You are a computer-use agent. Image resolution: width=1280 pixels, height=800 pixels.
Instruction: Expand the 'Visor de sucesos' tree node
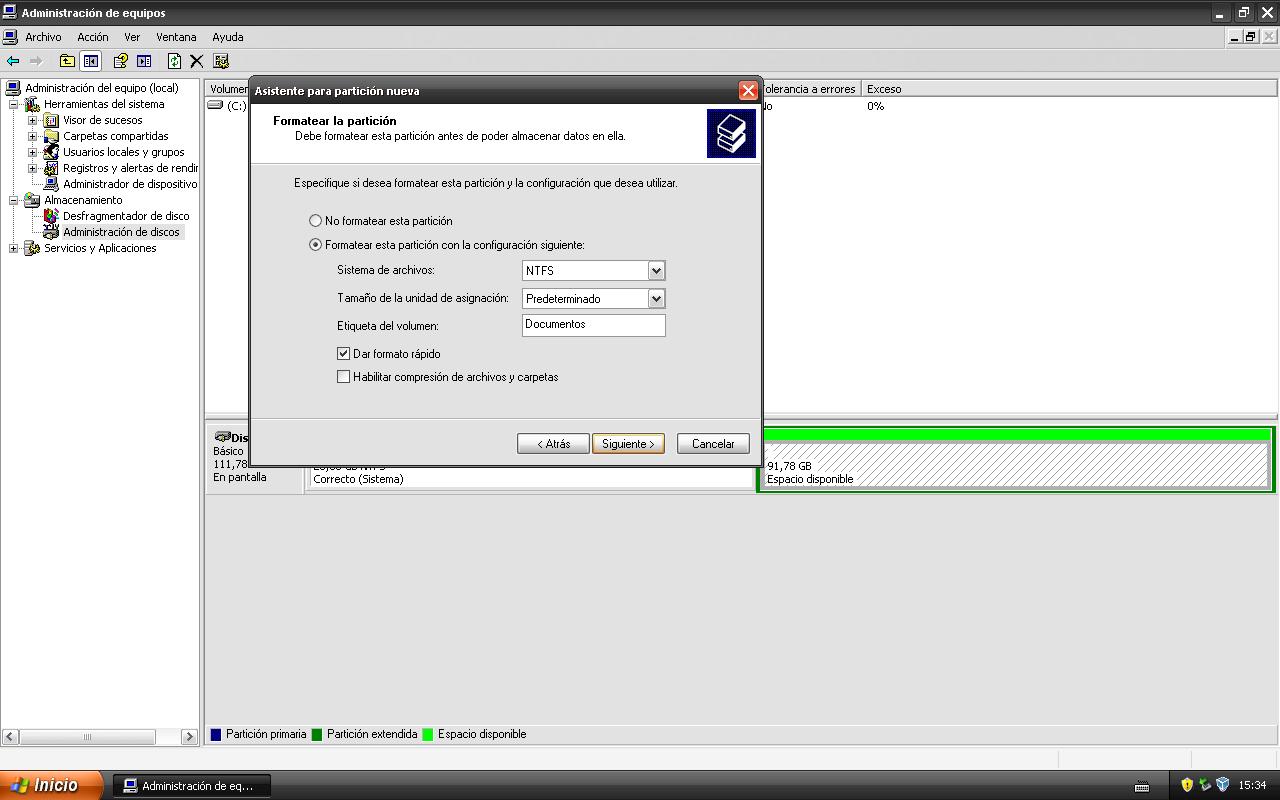[32, 120]
